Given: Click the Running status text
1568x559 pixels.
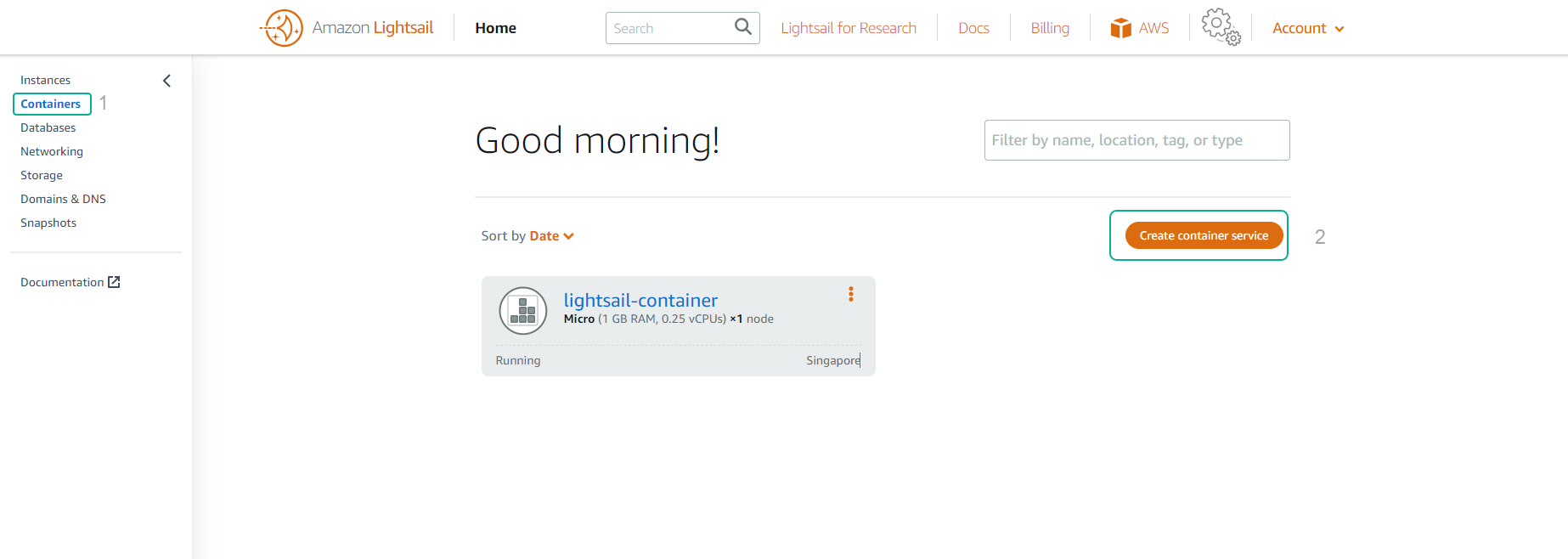Looking at the screenshot, I should pyautogui.click(x=518, y=360).
